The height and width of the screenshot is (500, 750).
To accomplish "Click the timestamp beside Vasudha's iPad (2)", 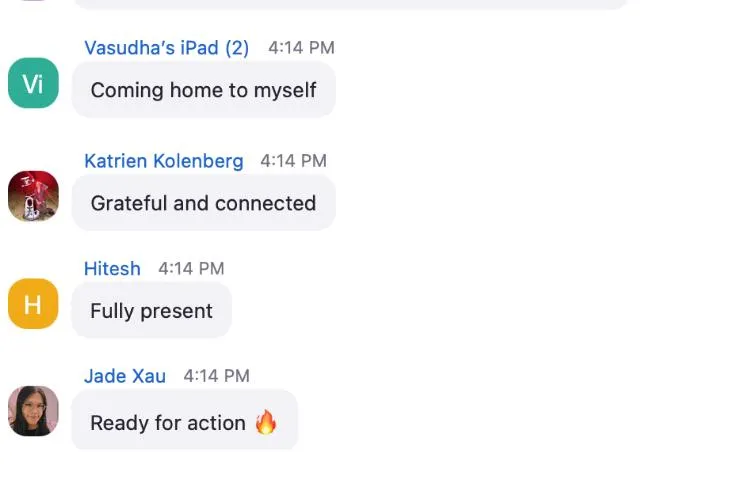I will [x=301, y=48].
